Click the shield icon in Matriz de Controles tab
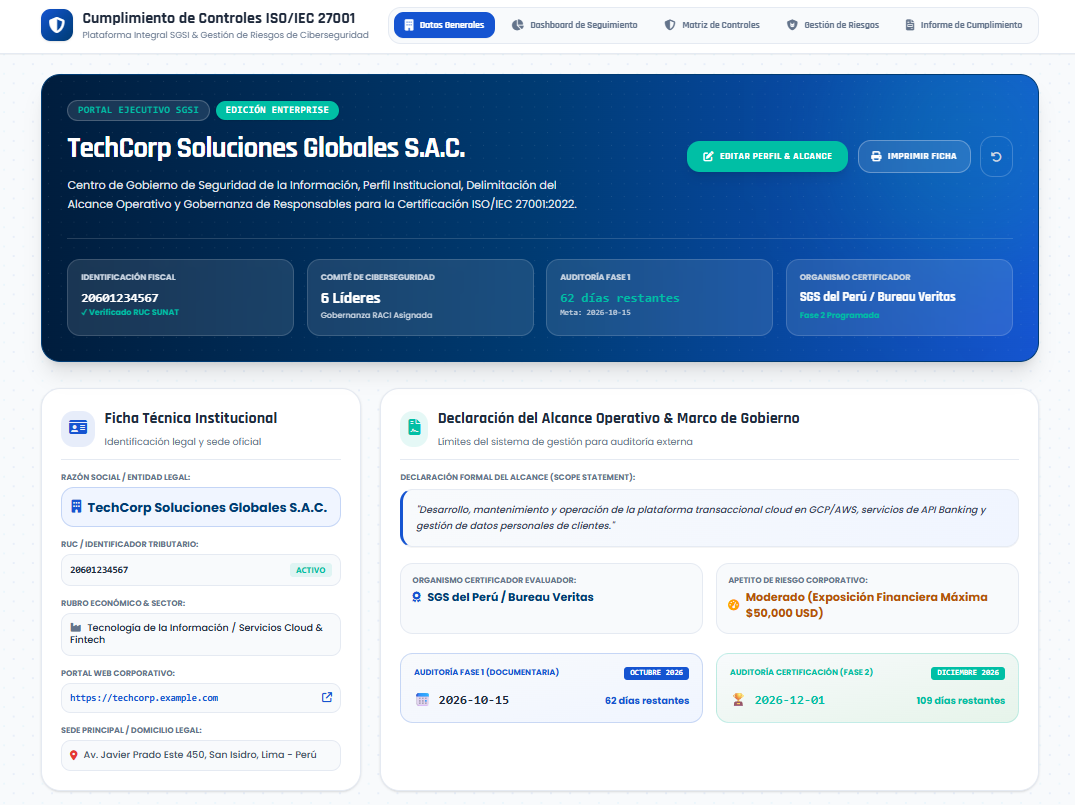Viewport: 1075px width, 805px height. pos(670,25)
